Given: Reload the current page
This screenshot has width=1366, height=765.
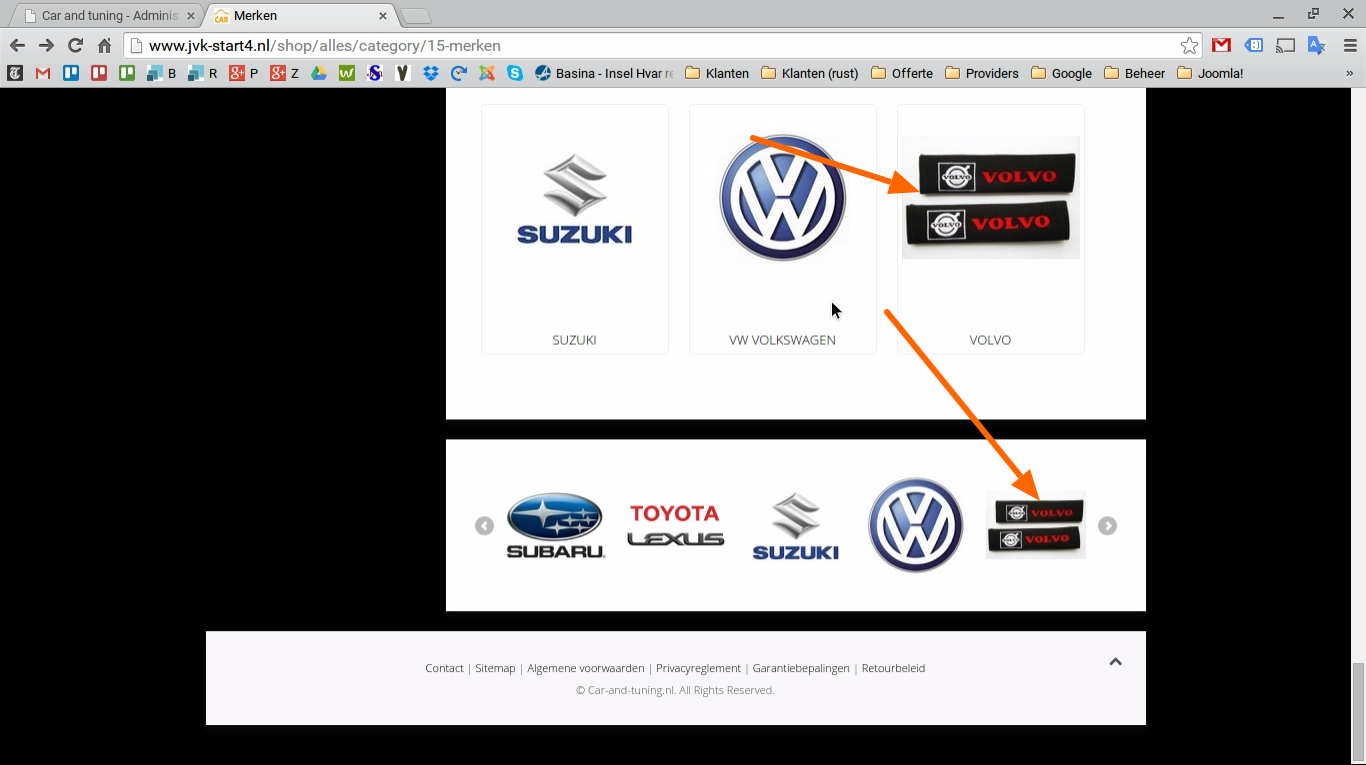Looking at the screenshot, I should [x=75, y=45].
